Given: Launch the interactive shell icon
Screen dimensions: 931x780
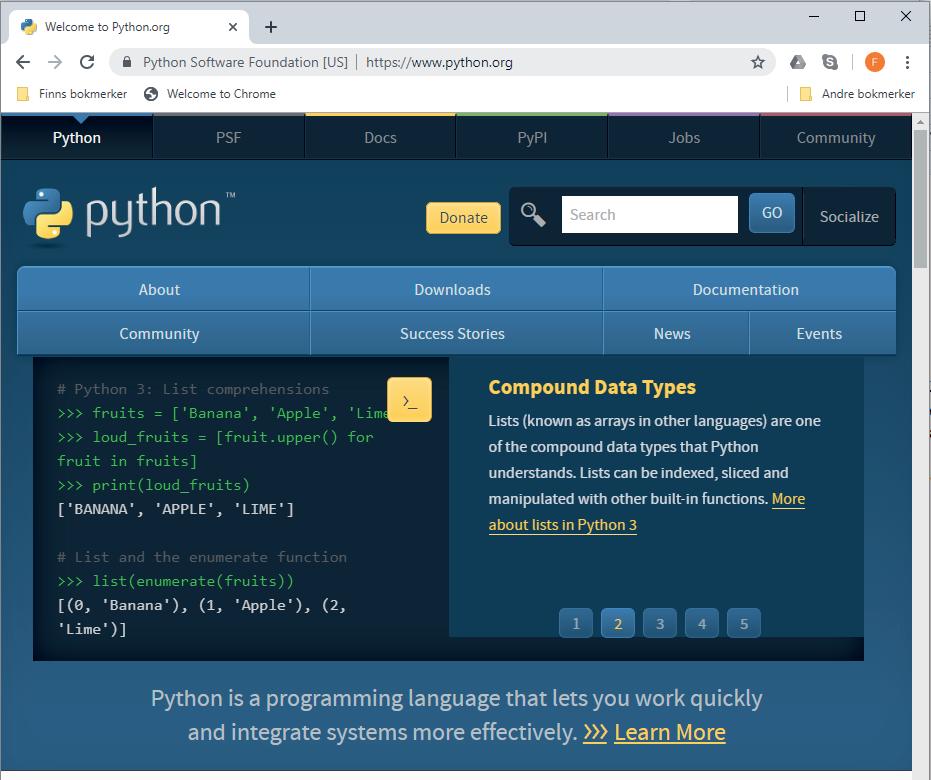Looking at the screenshot, I should click(x=409, y=399).
